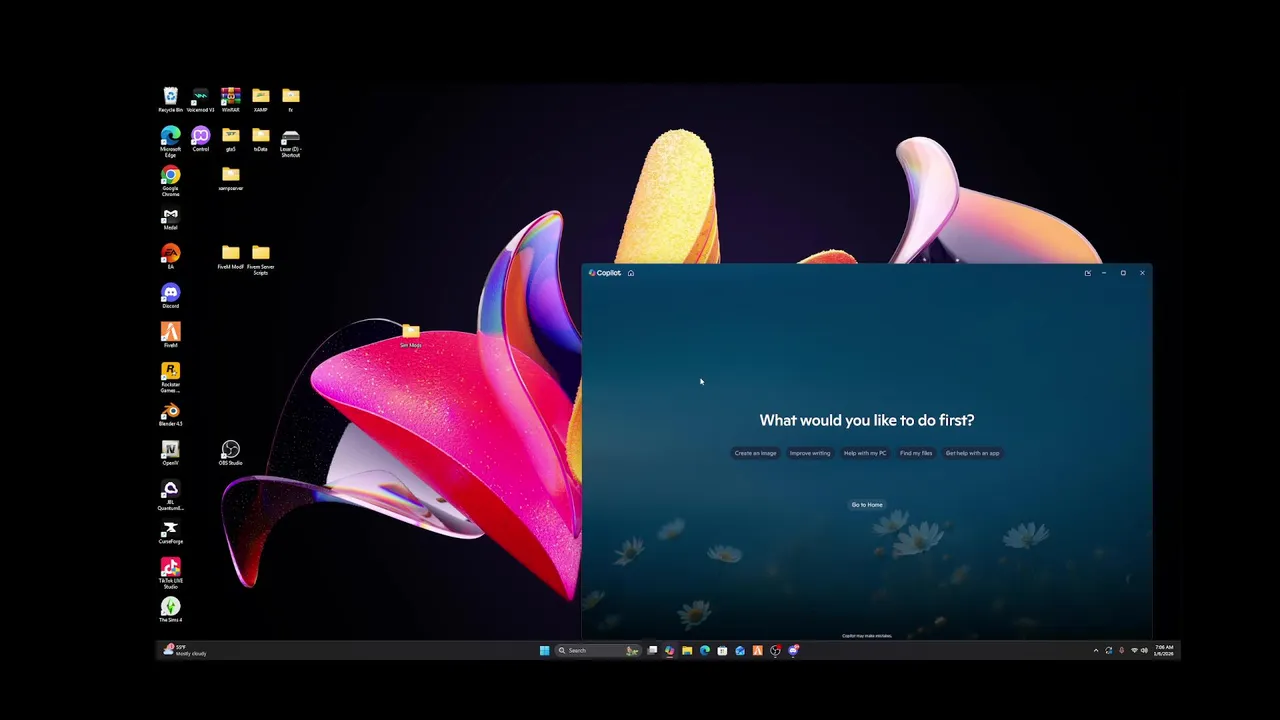Click the Copilot home icon in title bar
Viewport: 1280px width, 720px height.
[631, 273]
